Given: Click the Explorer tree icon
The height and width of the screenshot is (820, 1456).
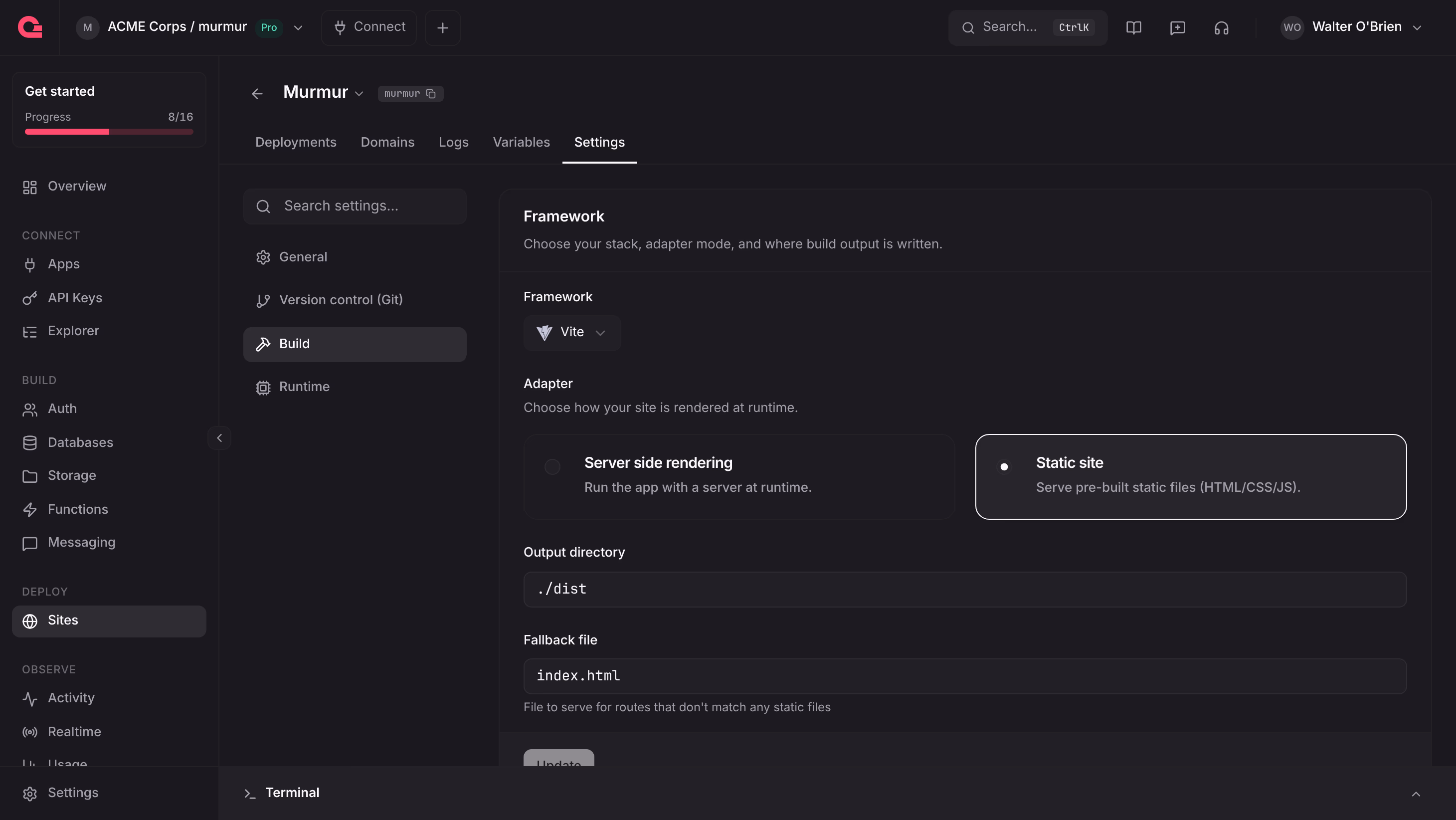Looking at the screenshot, I should (x=30, y=331).
